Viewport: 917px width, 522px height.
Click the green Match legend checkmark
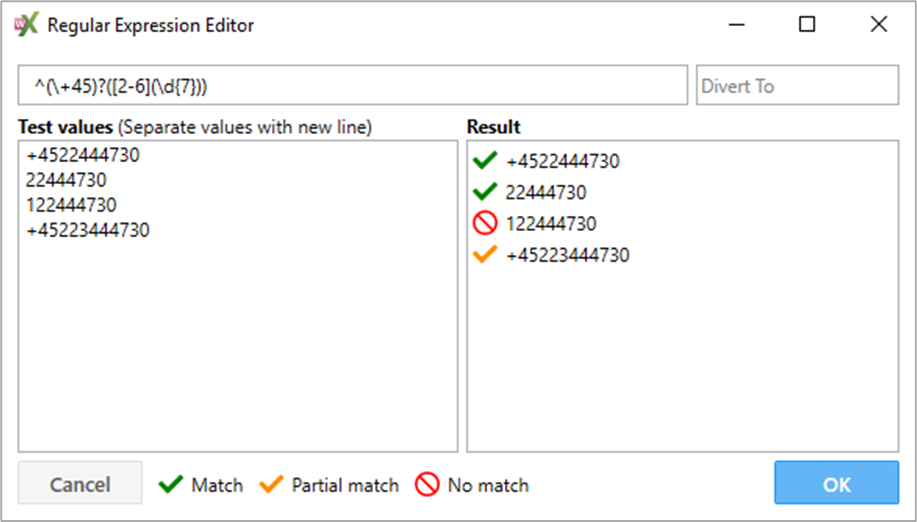(x=171, y=485)
